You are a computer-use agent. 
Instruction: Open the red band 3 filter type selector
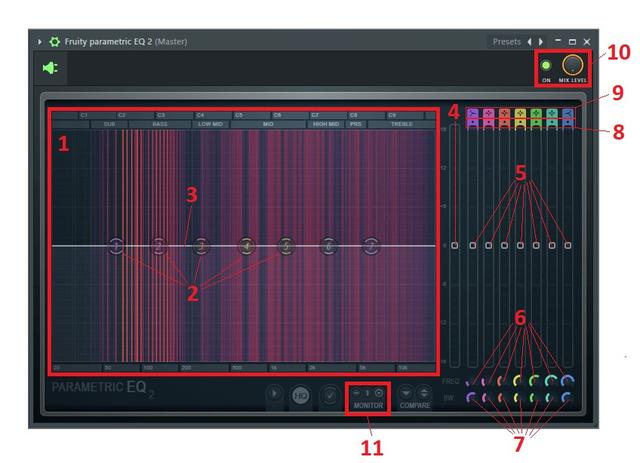tap(504, 114)
